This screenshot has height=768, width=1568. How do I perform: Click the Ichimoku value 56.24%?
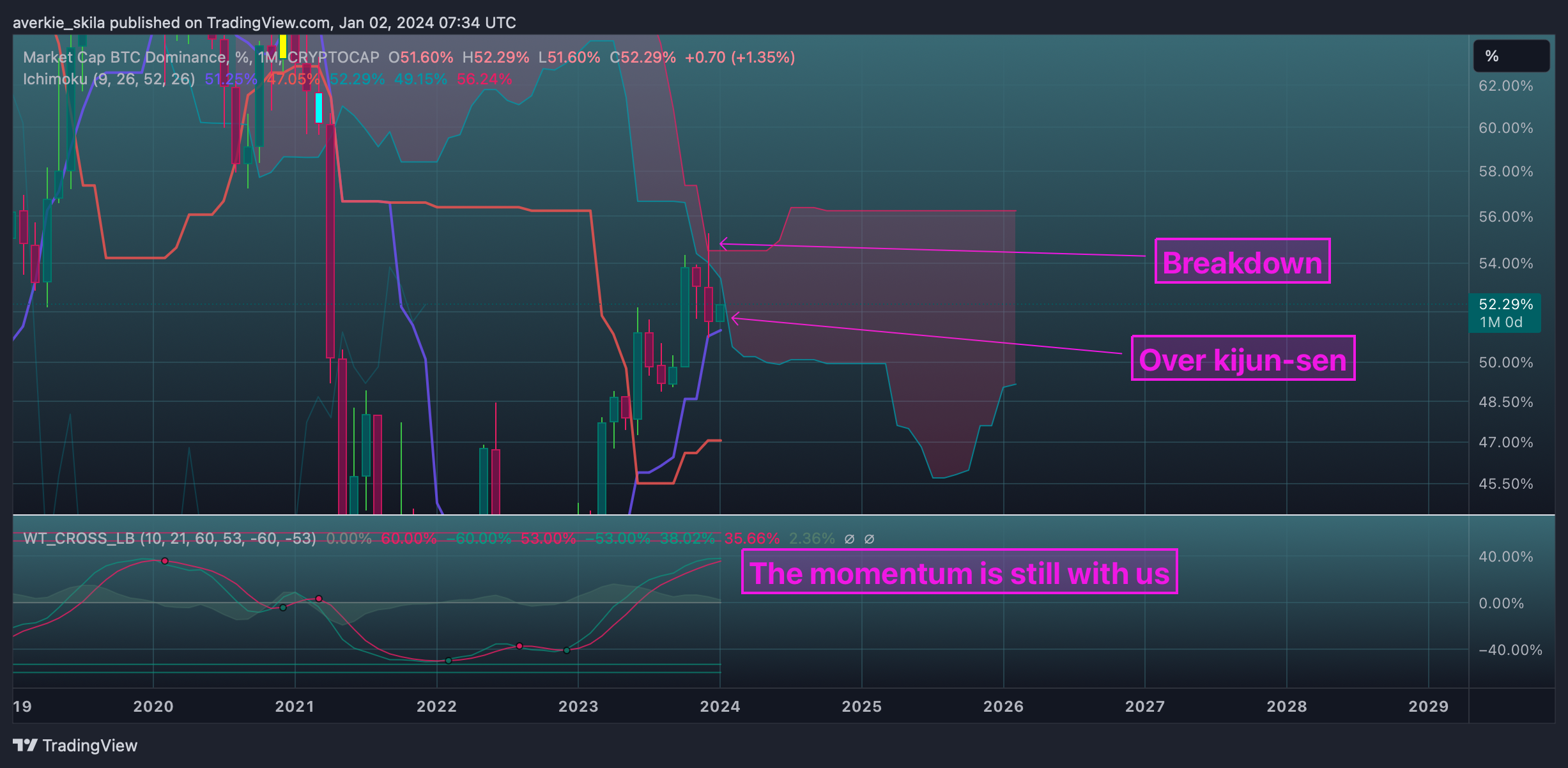484,79
